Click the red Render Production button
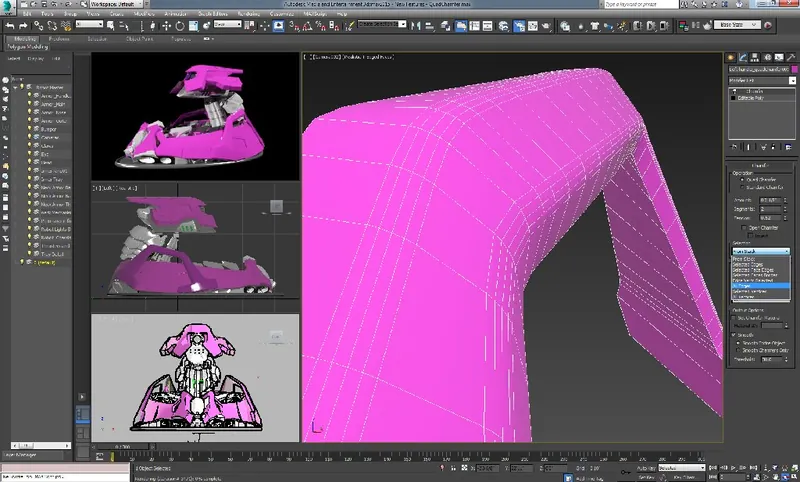This screenshot has width=800, height=482. [768, 25]
